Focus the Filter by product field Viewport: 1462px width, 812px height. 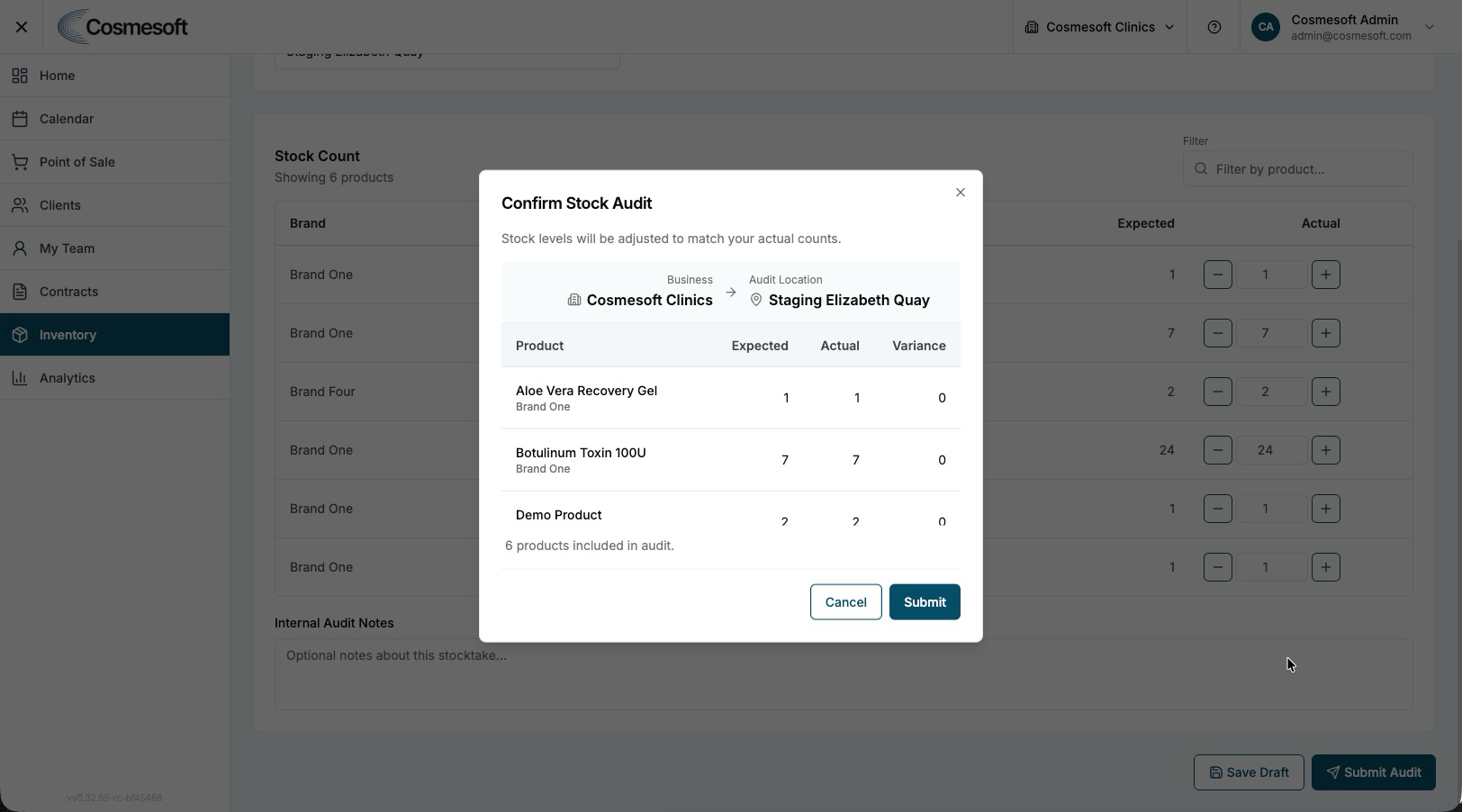point(1297,169)
